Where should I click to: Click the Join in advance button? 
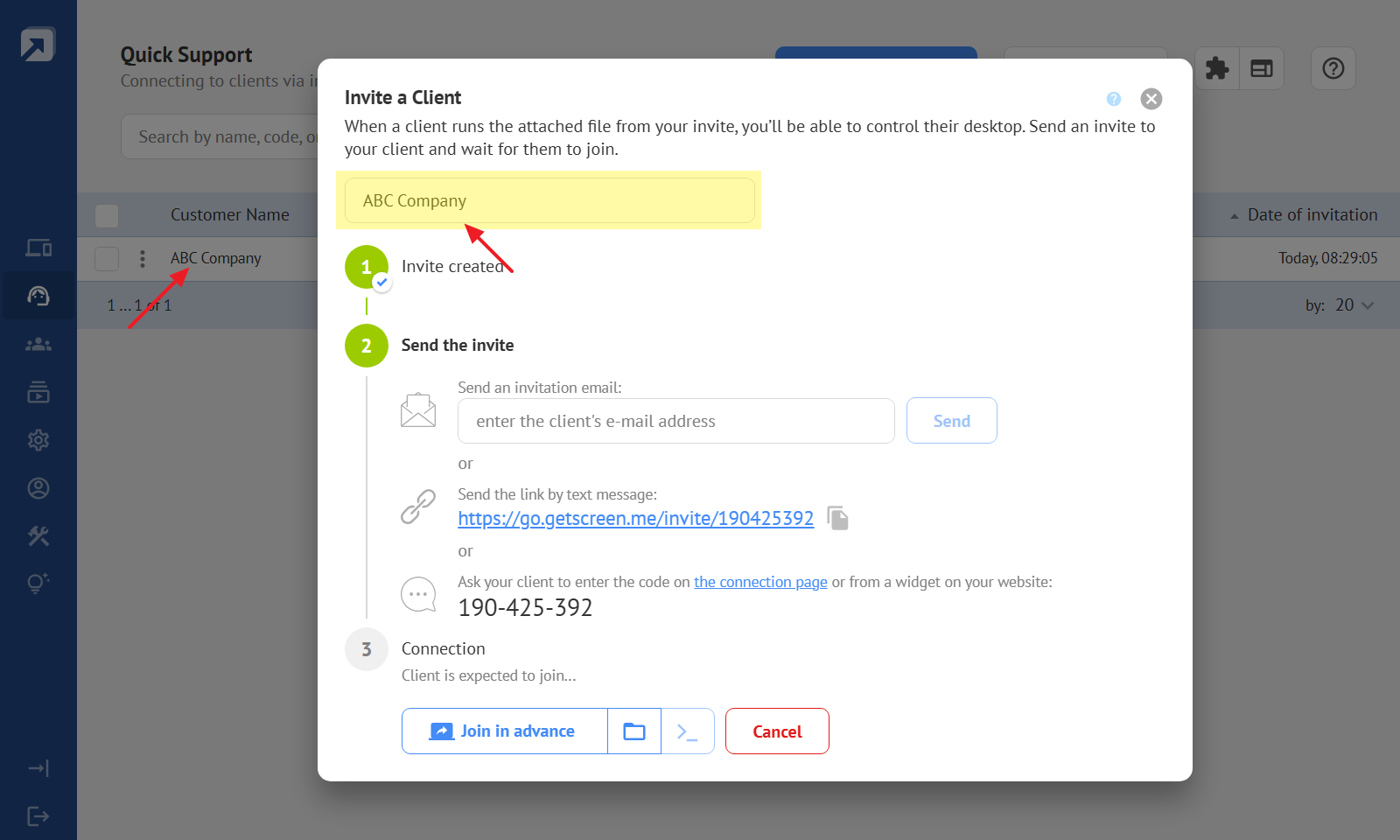coord(504,731)
